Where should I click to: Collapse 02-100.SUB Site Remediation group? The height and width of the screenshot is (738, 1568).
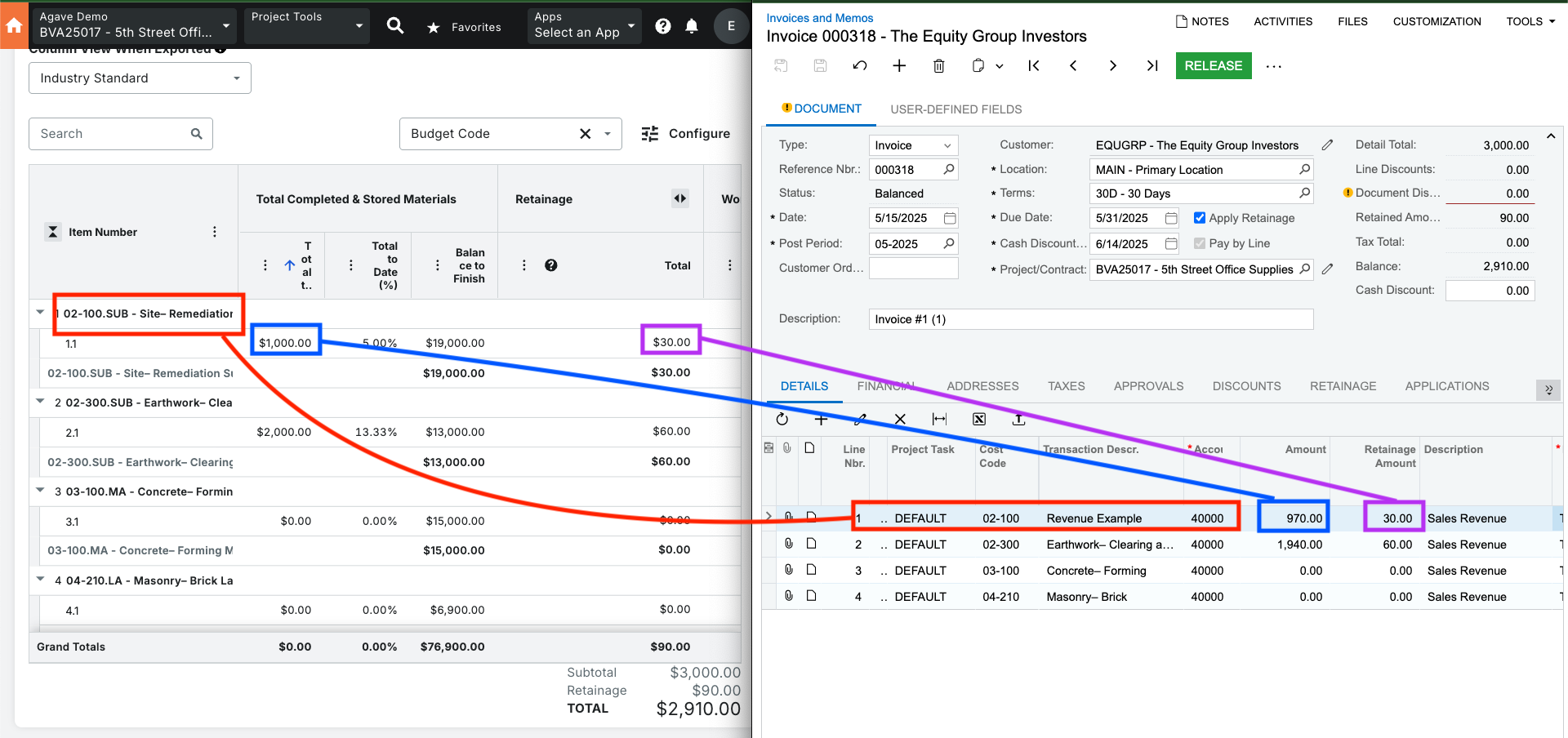[x=40, y=313]
